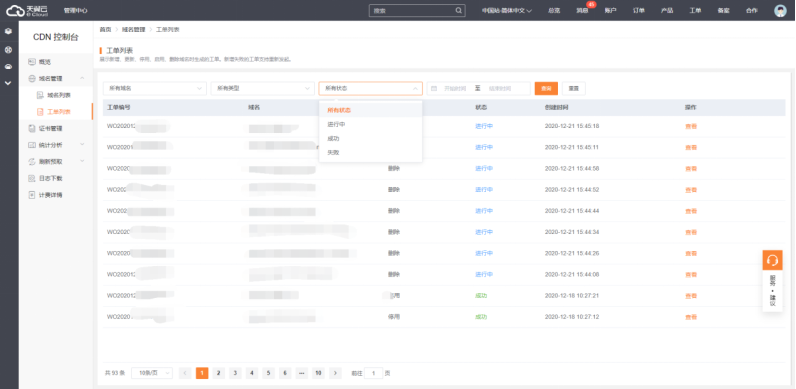Screen dimensions: 796x389
Task: Open the user avatar menu
Action: click(780, 11)
